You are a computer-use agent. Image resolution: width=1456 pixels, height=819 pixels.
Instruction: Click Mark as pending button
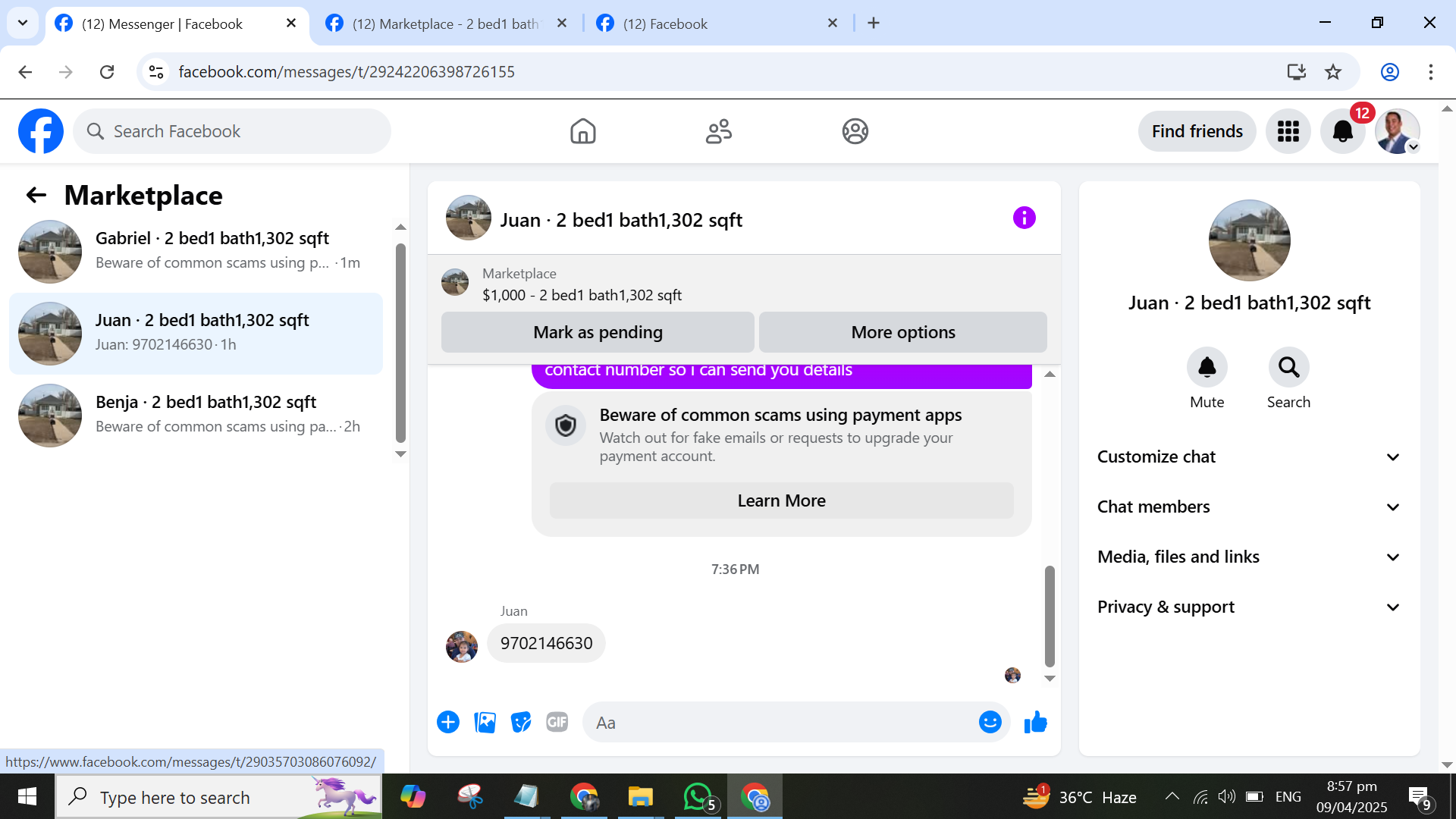(x=598, y=332)
